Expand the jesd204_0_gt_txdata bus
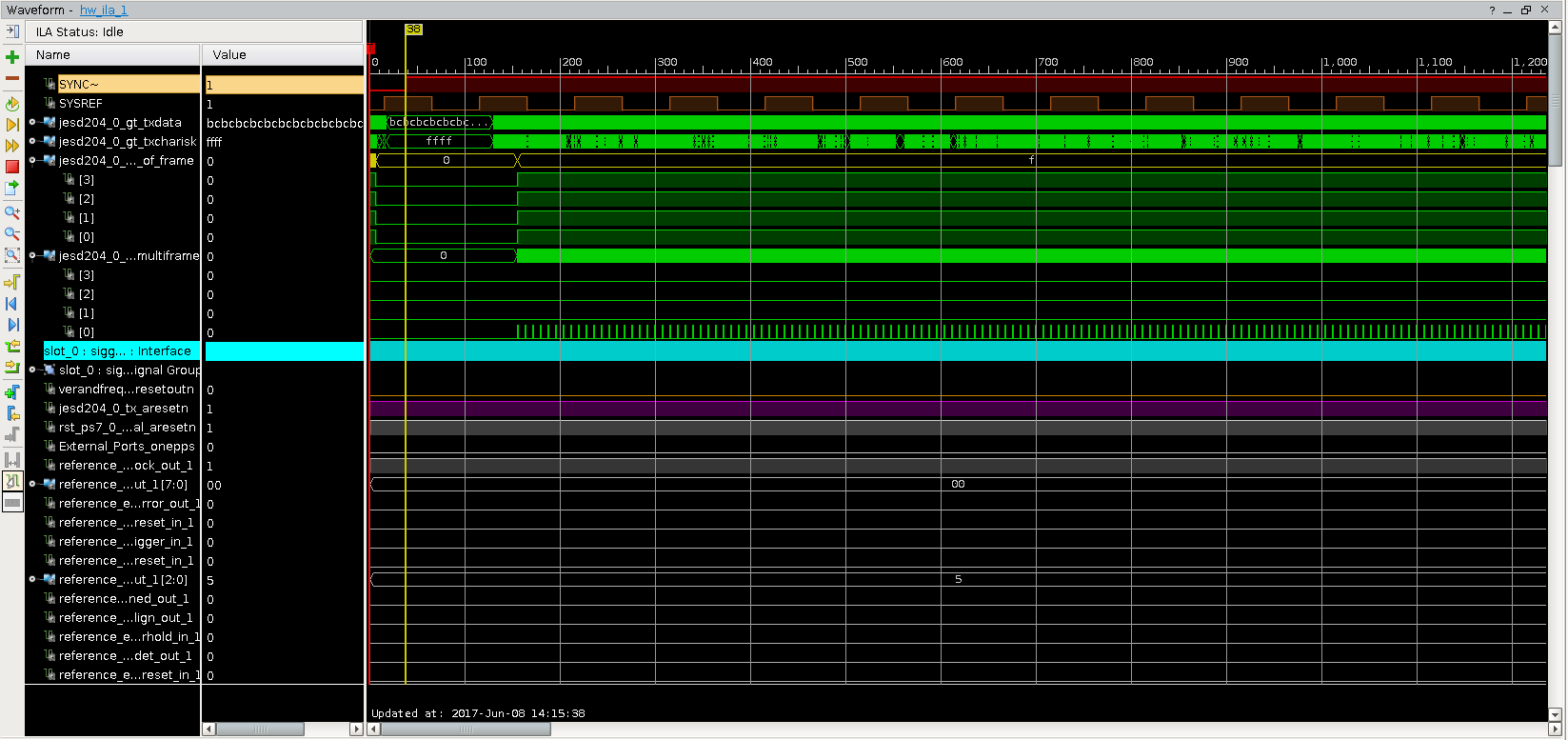 (32, 122)
